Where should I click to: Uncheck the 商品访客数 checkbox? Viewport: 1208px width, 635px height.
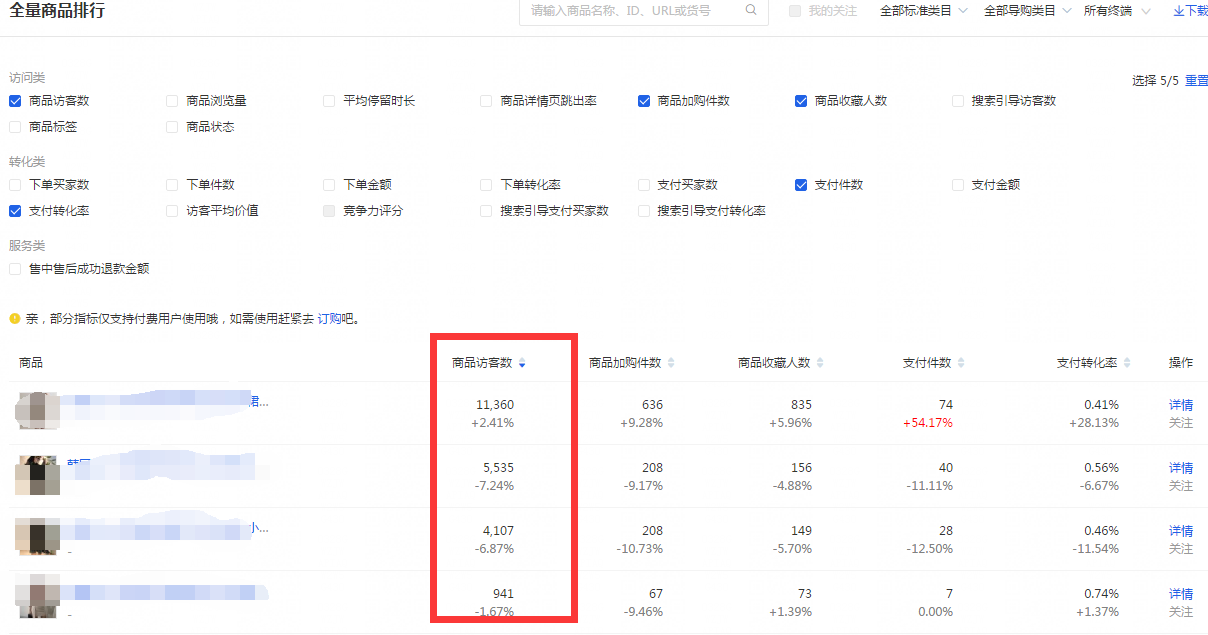coord(15,101)
